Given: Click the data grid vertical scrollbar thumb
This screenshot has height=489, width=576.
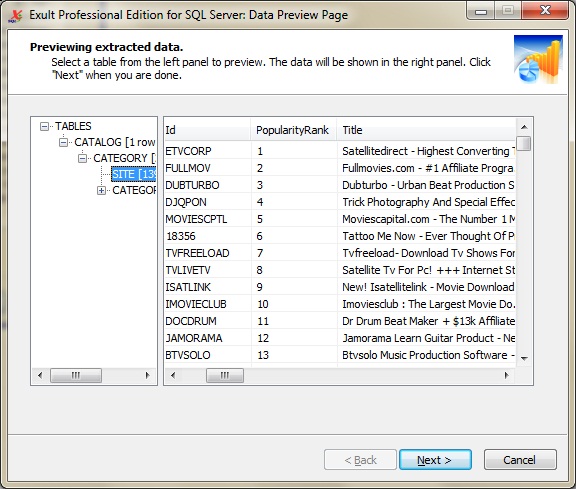Looking at the screenshot, I should [524, 143].
